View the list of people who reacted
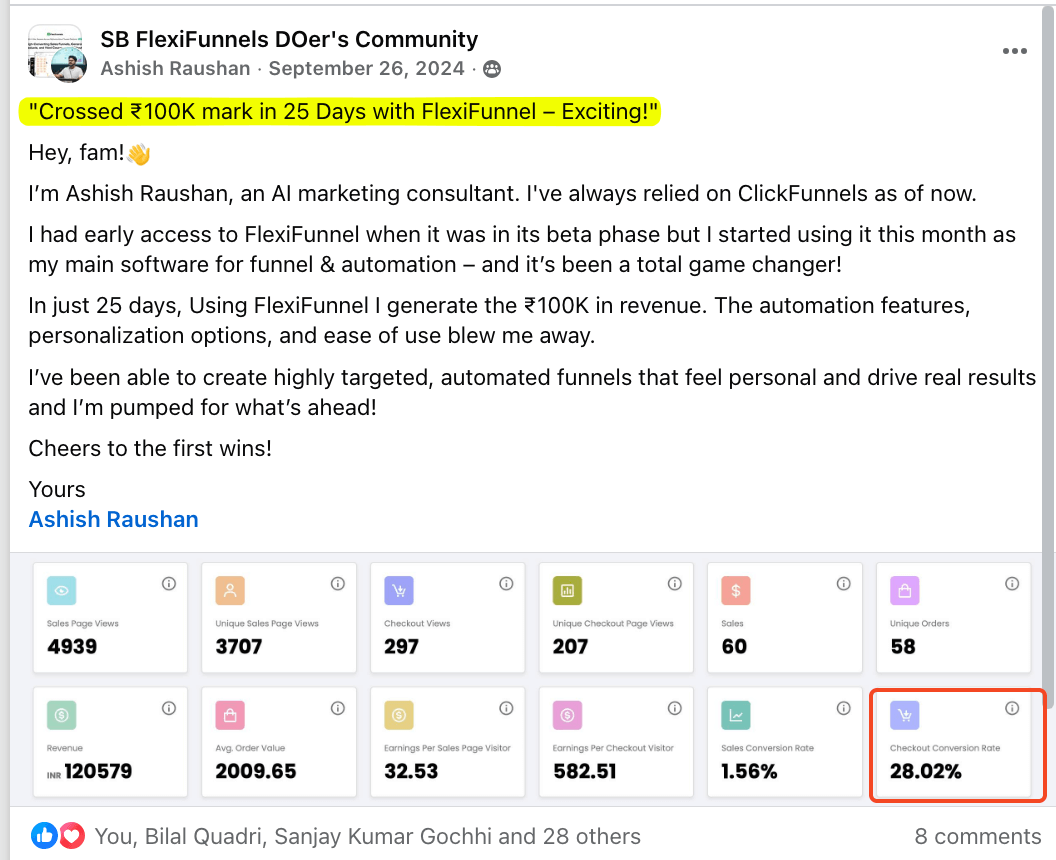 point(366,836)
